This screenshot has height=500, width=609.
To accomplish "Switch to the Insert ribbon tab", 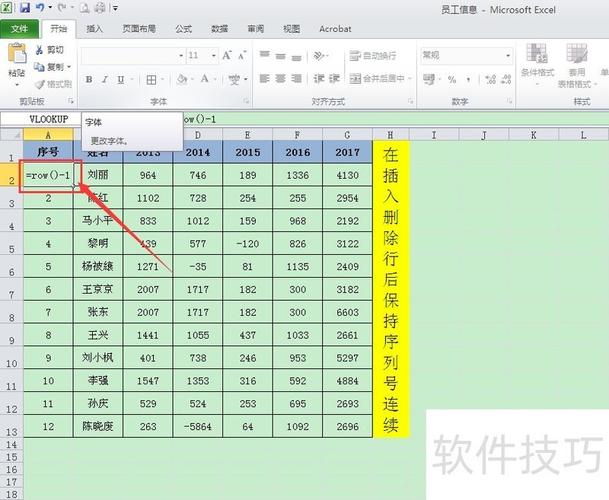I will coord(94,29).
